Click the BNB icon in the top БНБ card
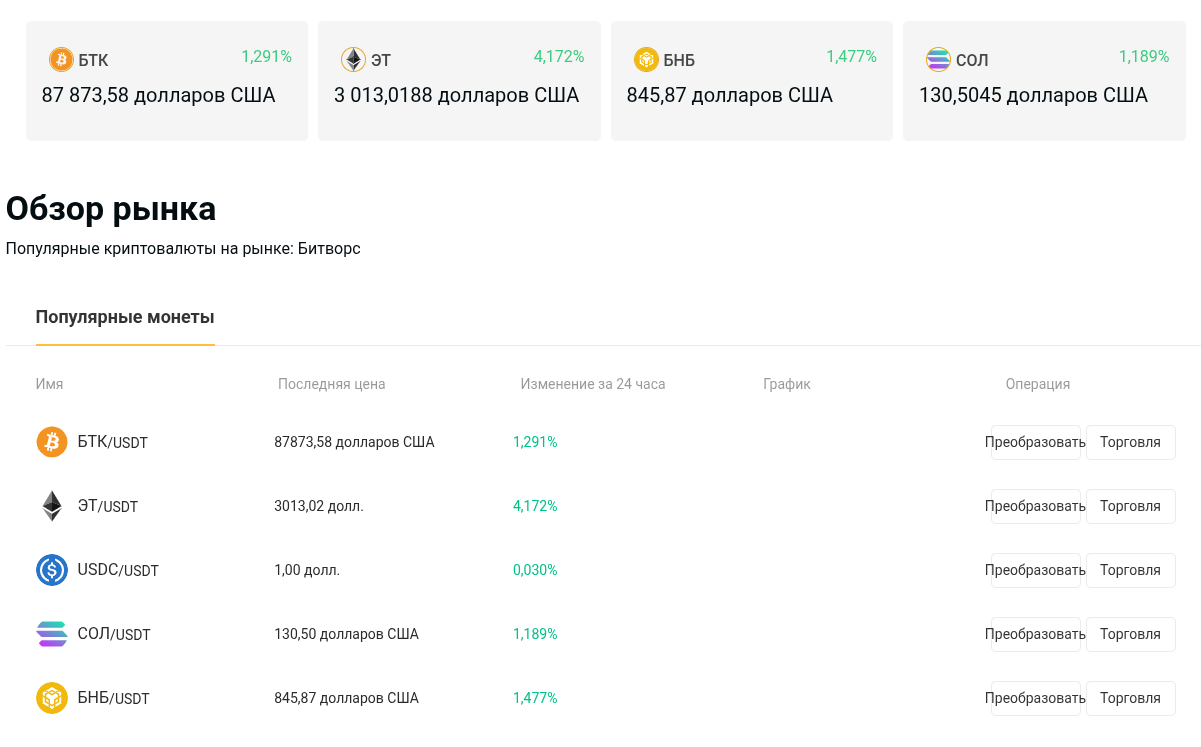 646,60
